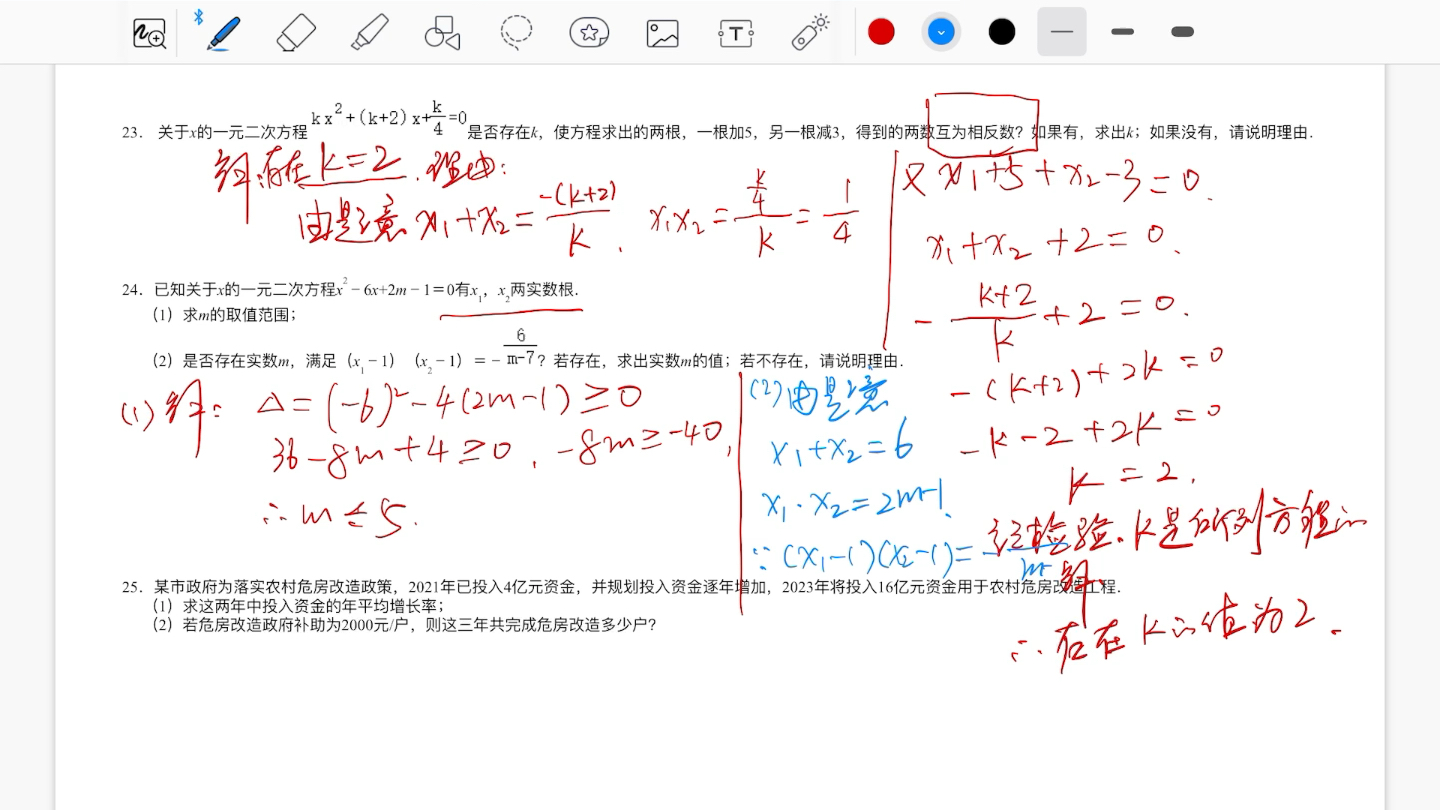Select the lasso selection tool
This screenshot has width=1440, height=810.
click(516, 33)
